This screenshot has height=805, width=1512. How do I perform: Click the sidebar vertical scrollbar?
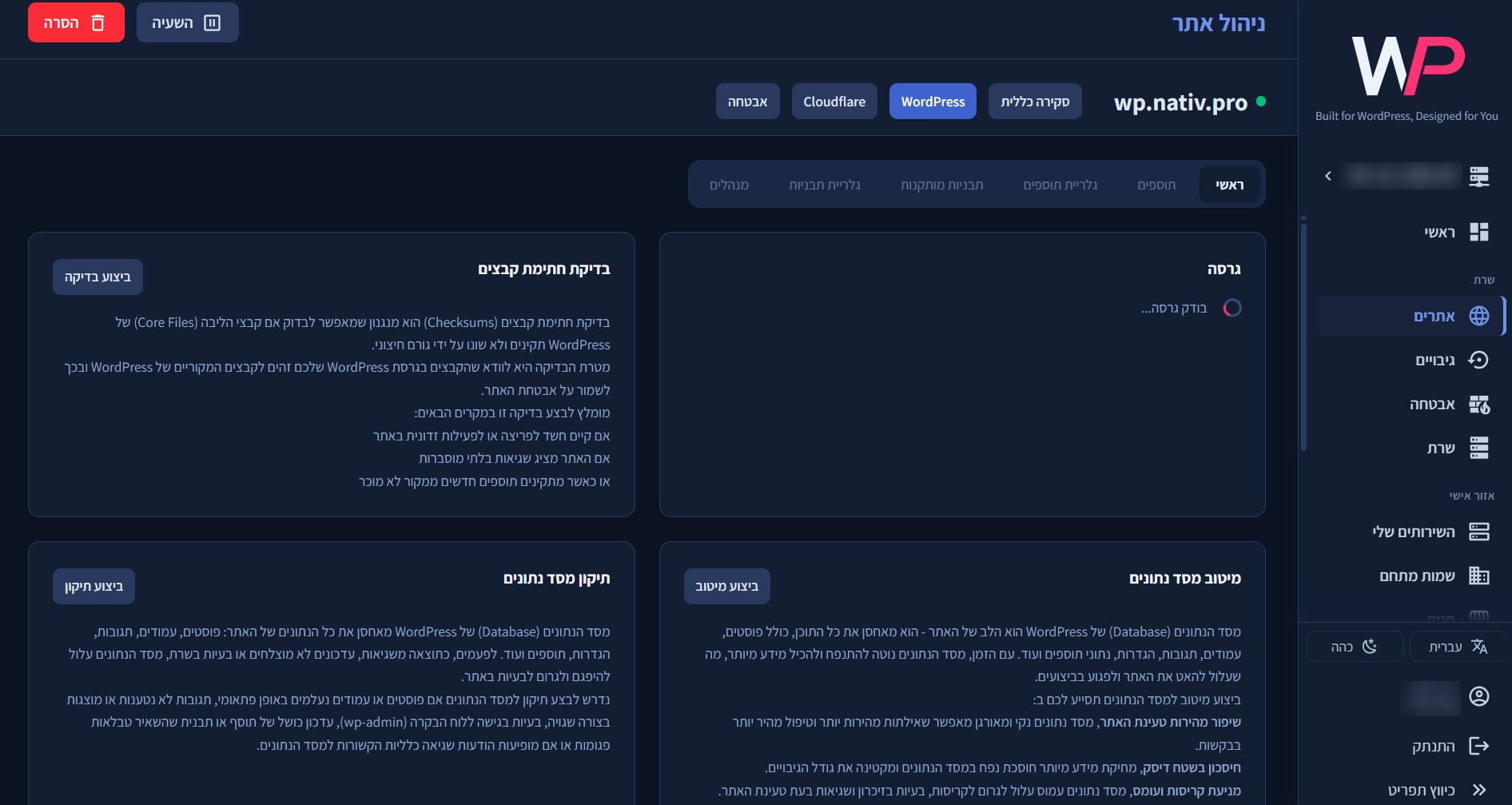pyautogui.click(x=1303, y=336)
